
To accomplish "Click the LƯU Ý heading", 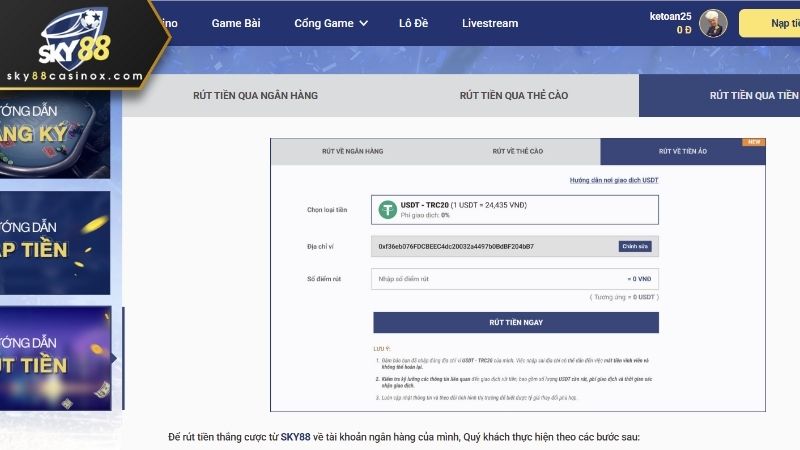I will coord(382,349).
